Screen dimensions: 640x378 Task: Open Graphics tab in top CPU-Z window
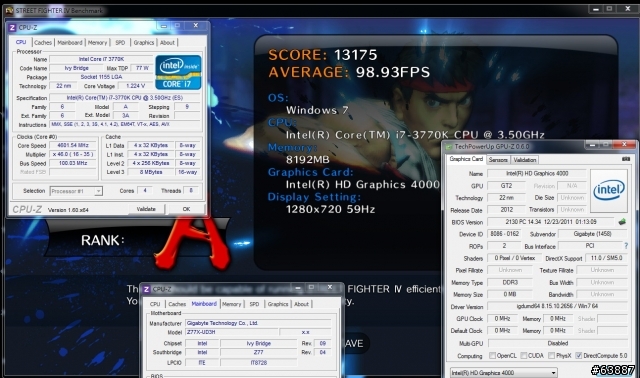coord(144,42)
